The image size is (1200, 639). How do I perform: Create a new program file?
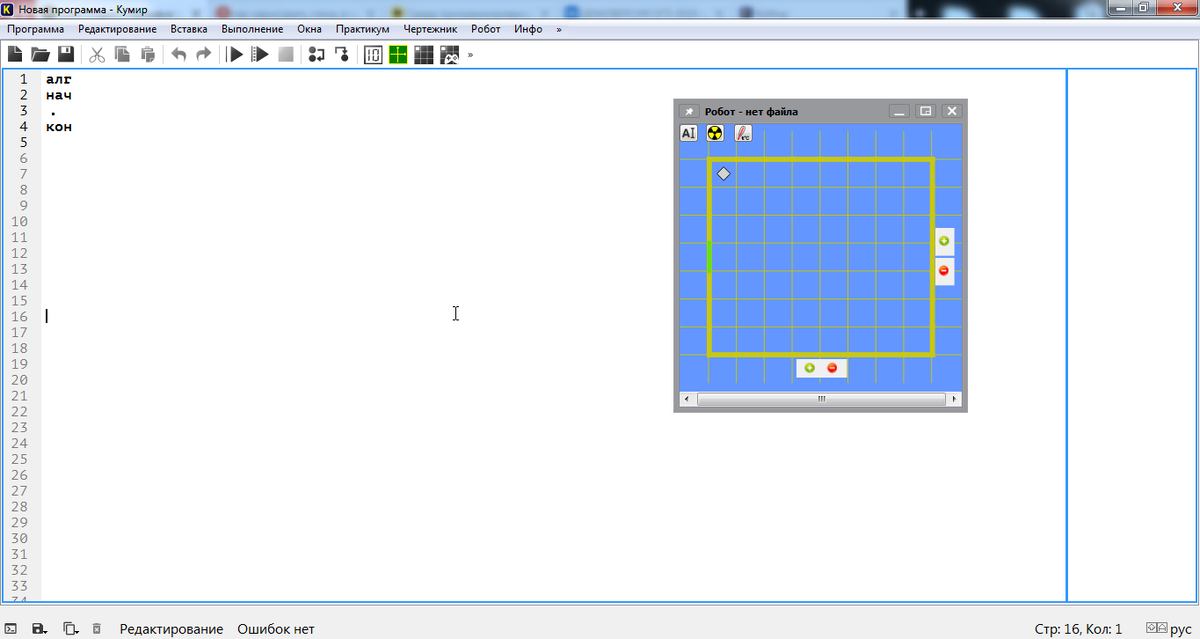point(15,54)
